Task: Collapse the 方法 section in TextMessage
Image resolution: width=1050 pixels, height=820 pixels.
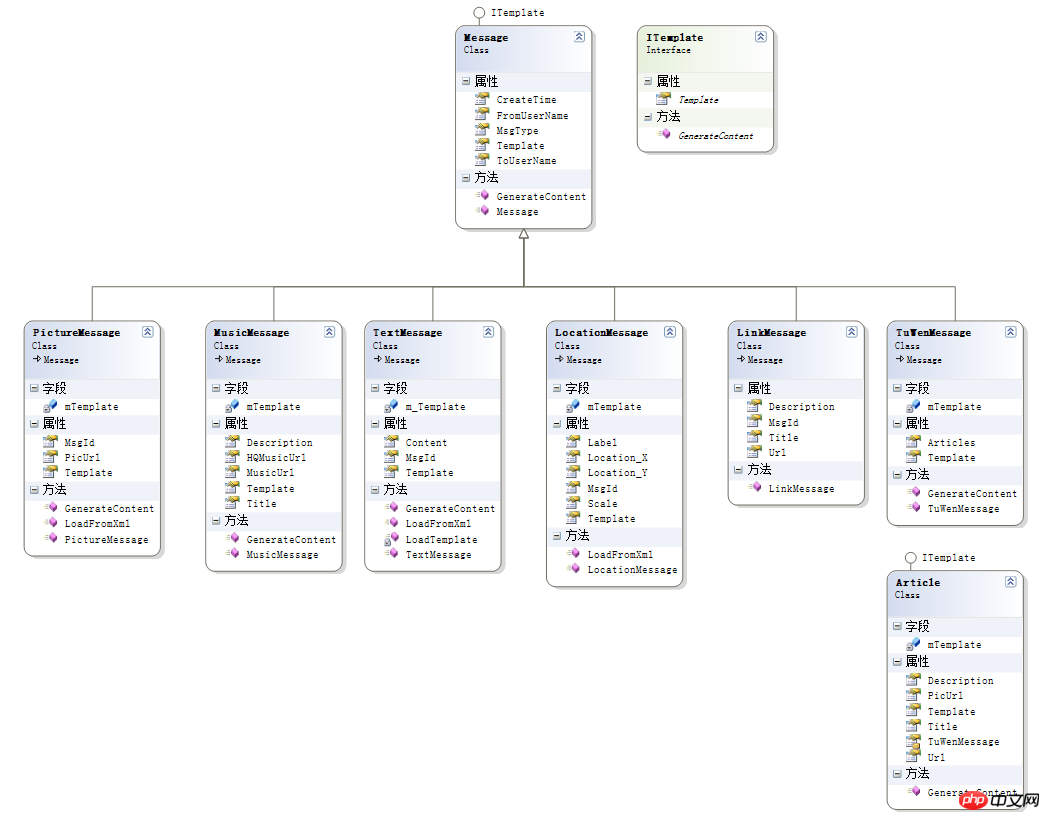Action: [x=375, y=490]
